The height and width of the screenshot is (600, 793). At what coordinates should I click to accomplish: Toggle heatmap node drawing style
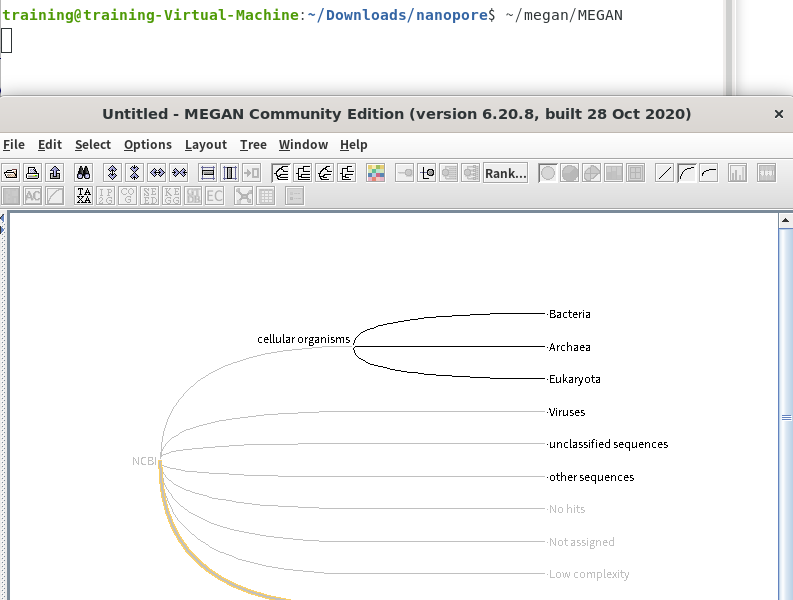tap(614, 173)
